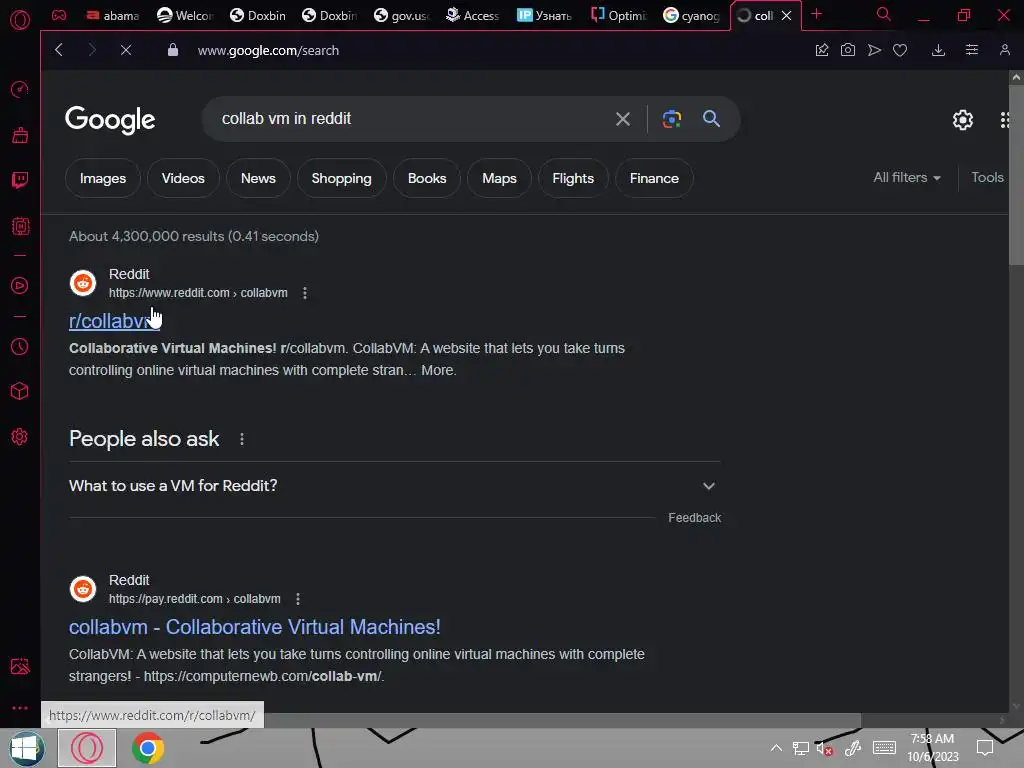Open more options for pay.reddit.com result

click(x=298, y=599)
